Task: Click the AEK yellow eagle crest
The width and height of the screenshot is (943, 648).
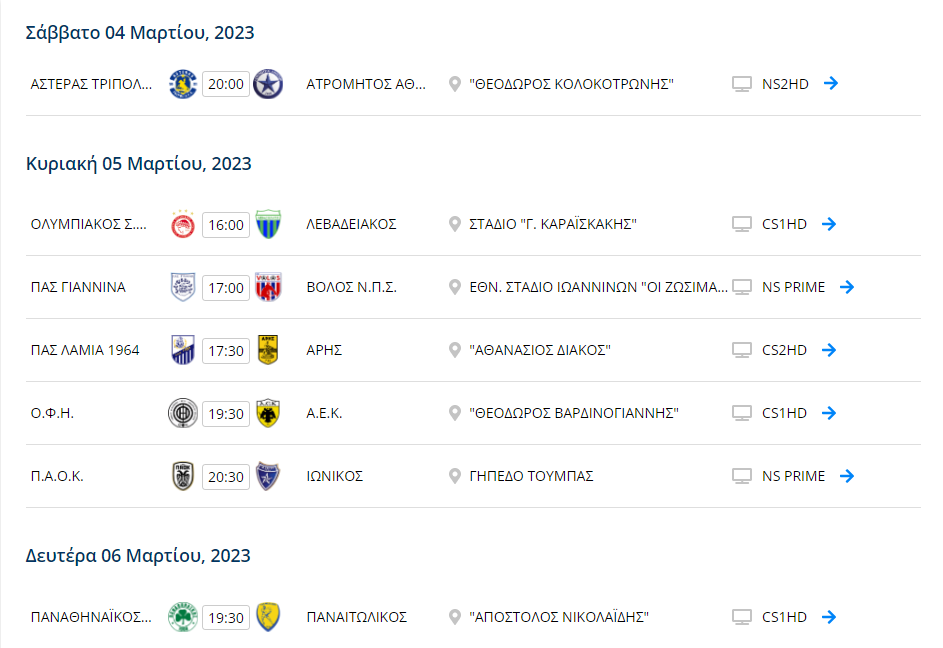Action: [268, 413]
